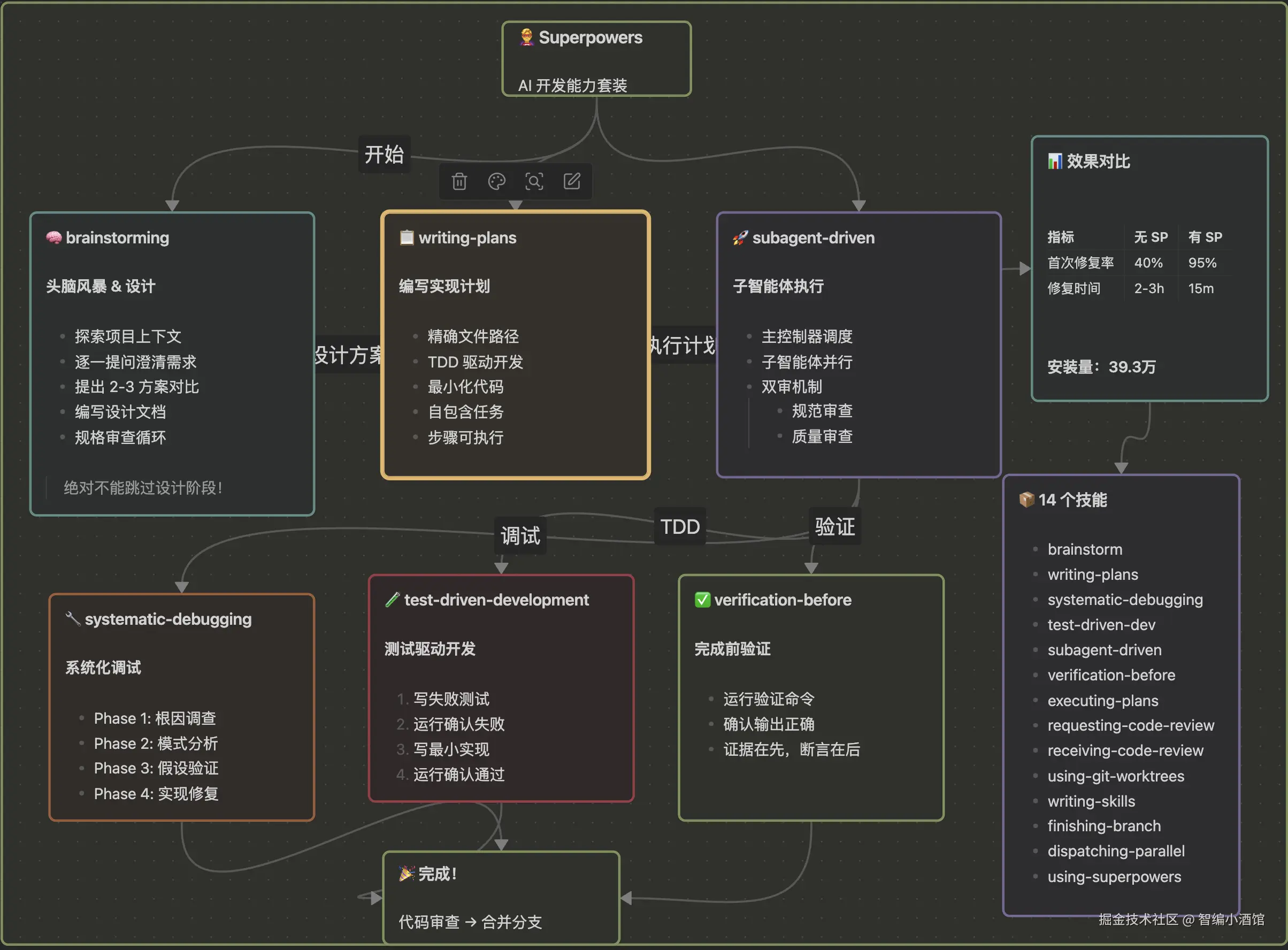This screenshot has width=1288, height=950.
Task: Click test-driven-development card title
Action: click(x=496, y=600)
